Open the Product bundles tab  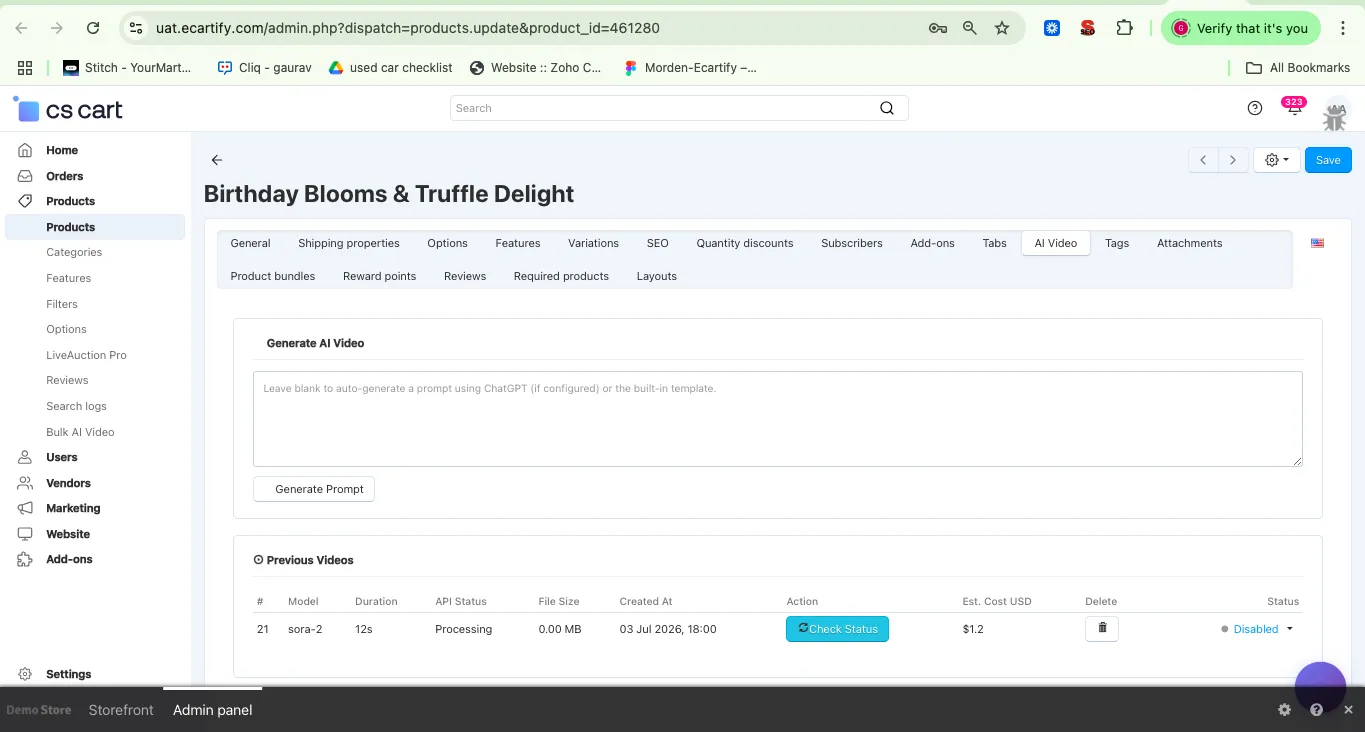pos(273,276)
